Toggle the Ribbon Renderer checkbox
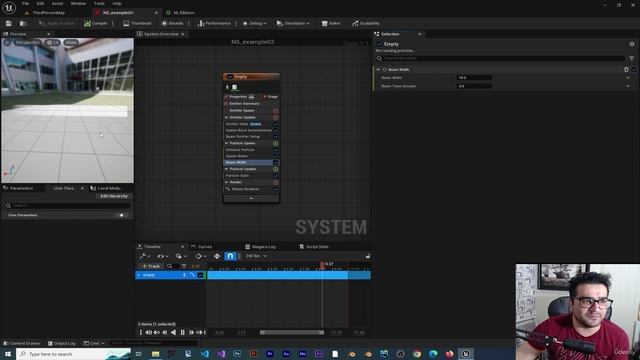The width and height of the screenshot is (640, 360). (x=276, y=189)
